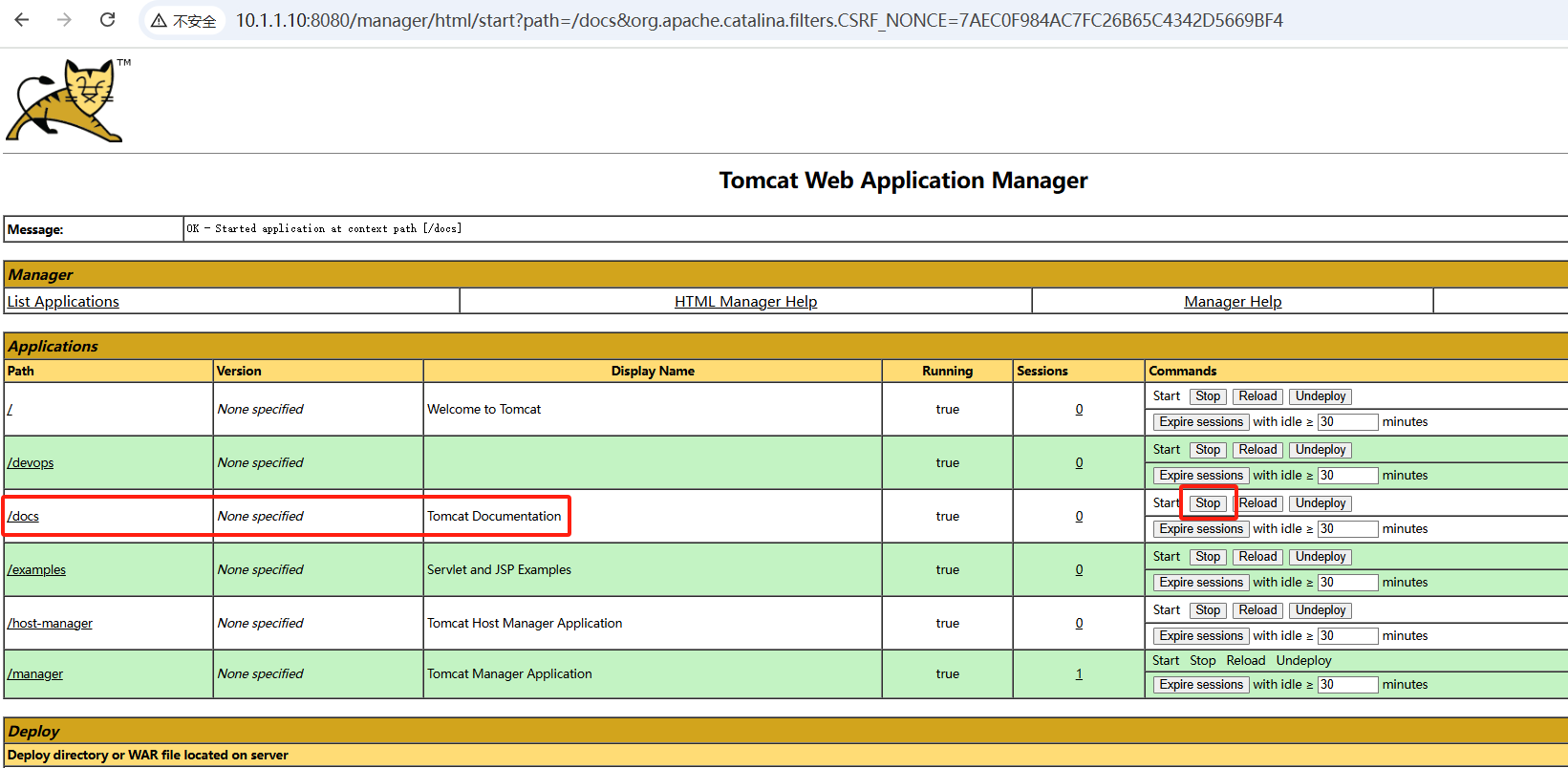Reload the root / application
This screenshot has height=768, width=1568.
coord(1257,396)
